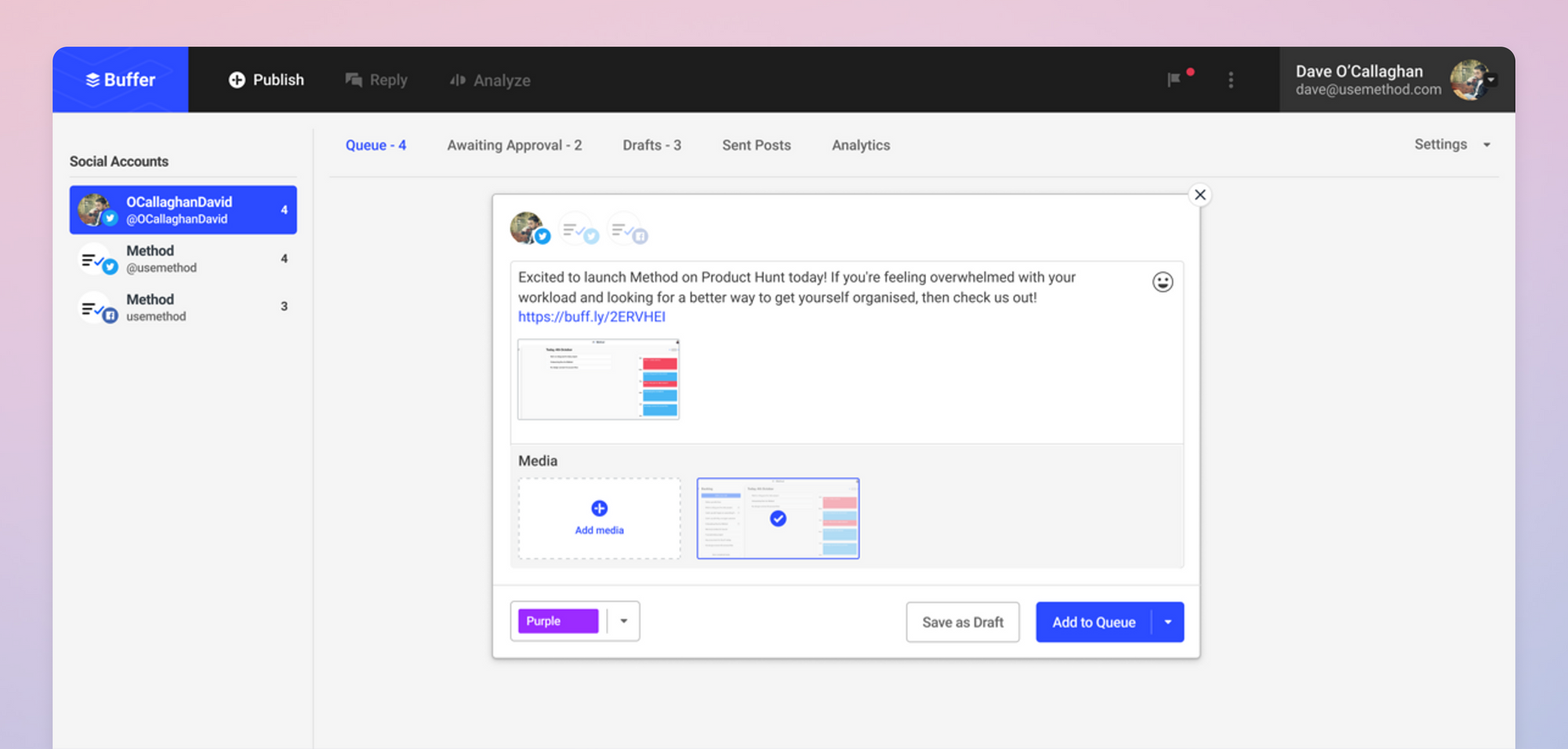
Task: Open the emoji picker
Action: 1163,282
